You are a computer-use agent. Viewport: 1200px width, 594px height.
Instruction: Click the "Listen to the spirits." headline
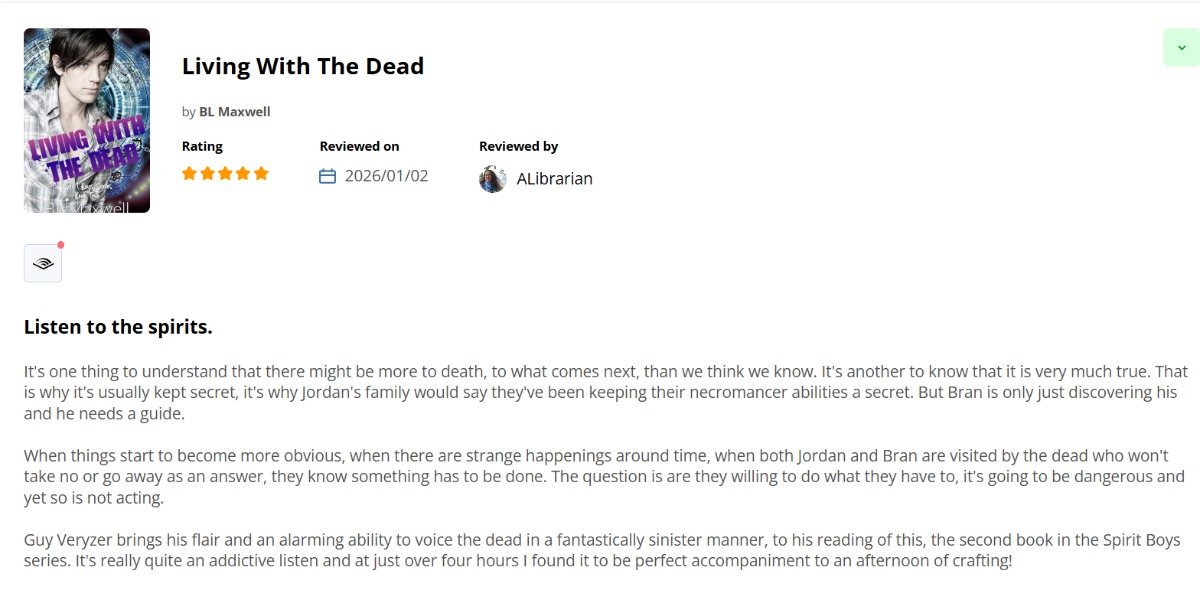click(x=118, y=327)
